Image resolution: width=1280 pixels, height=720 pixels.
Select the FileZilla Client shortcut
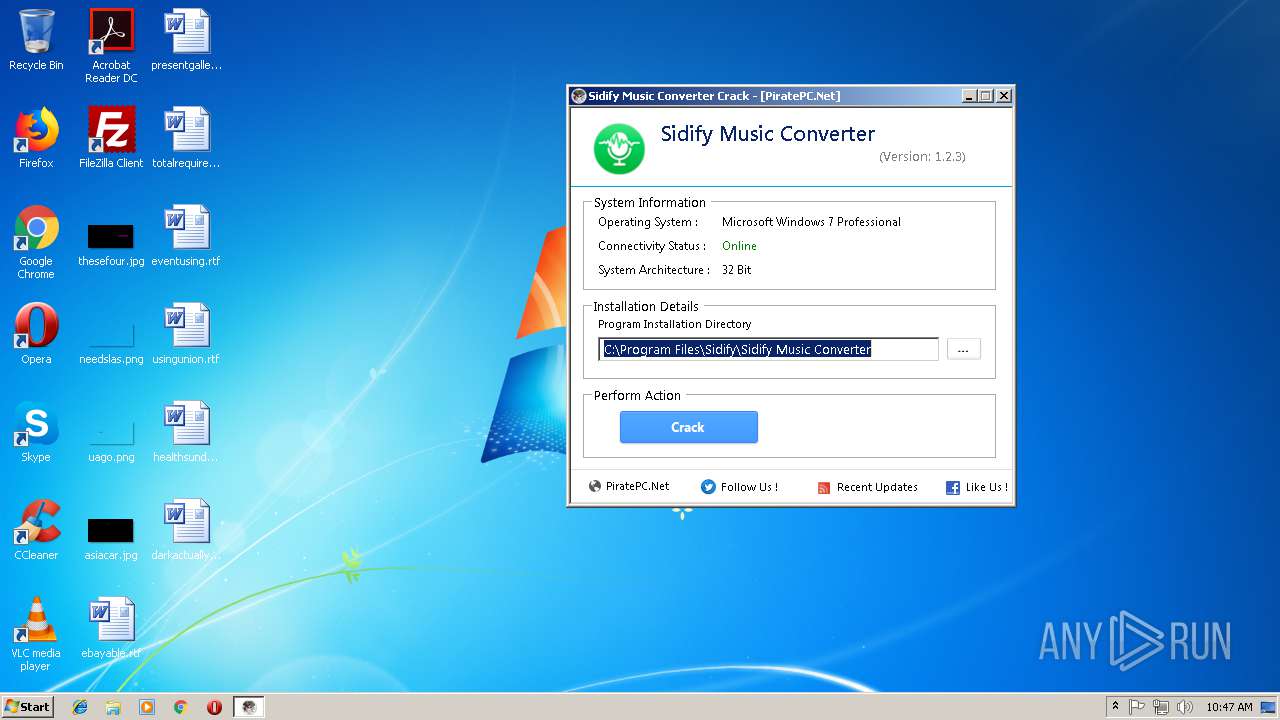(111, 138)
